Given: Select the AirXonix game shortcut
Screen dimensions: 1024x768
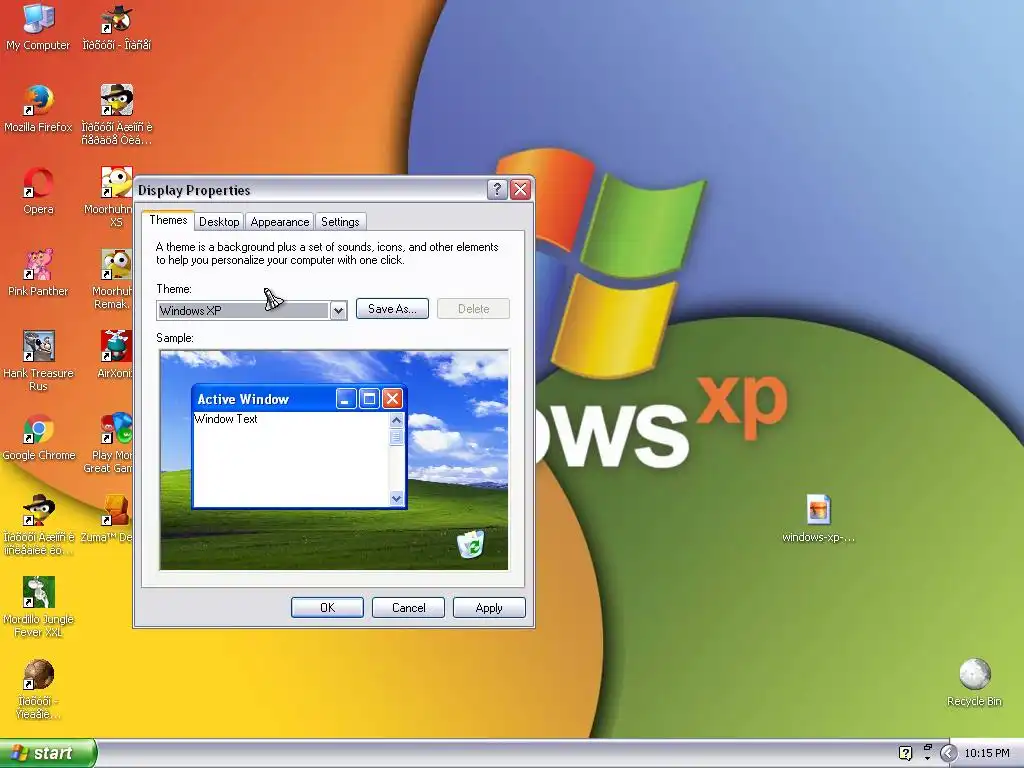Looking at the screenshot, I should pyautogui.click(x=115, y=355).
